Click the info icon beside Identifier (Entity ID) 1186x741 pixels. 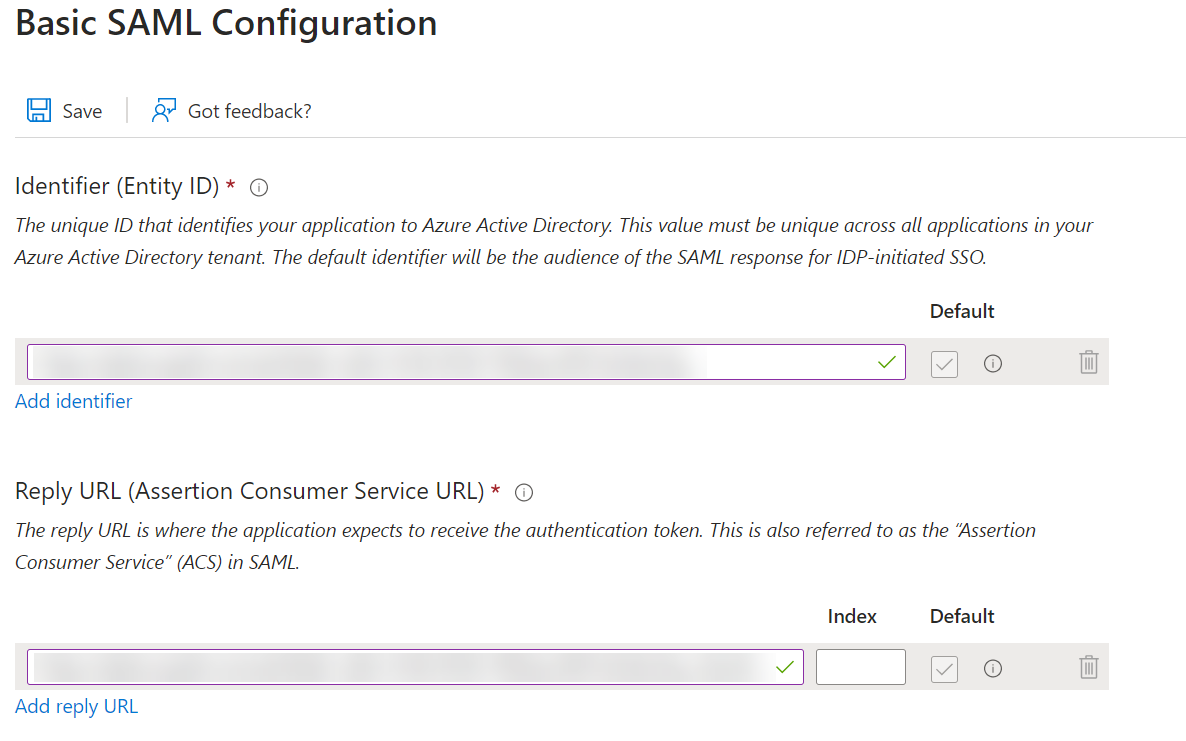[x=258, y=187]
